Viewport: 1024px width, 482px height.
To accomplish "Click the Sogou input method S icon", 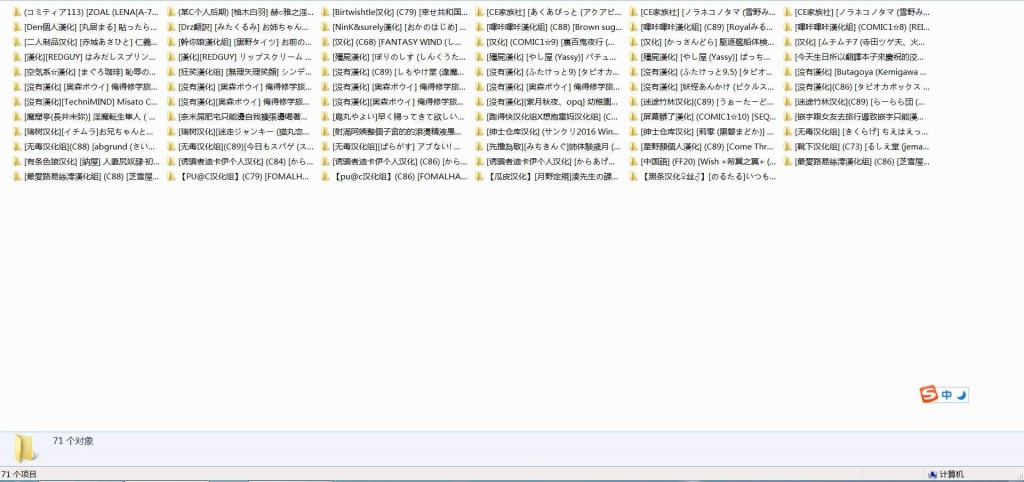I will coord(929,394).
